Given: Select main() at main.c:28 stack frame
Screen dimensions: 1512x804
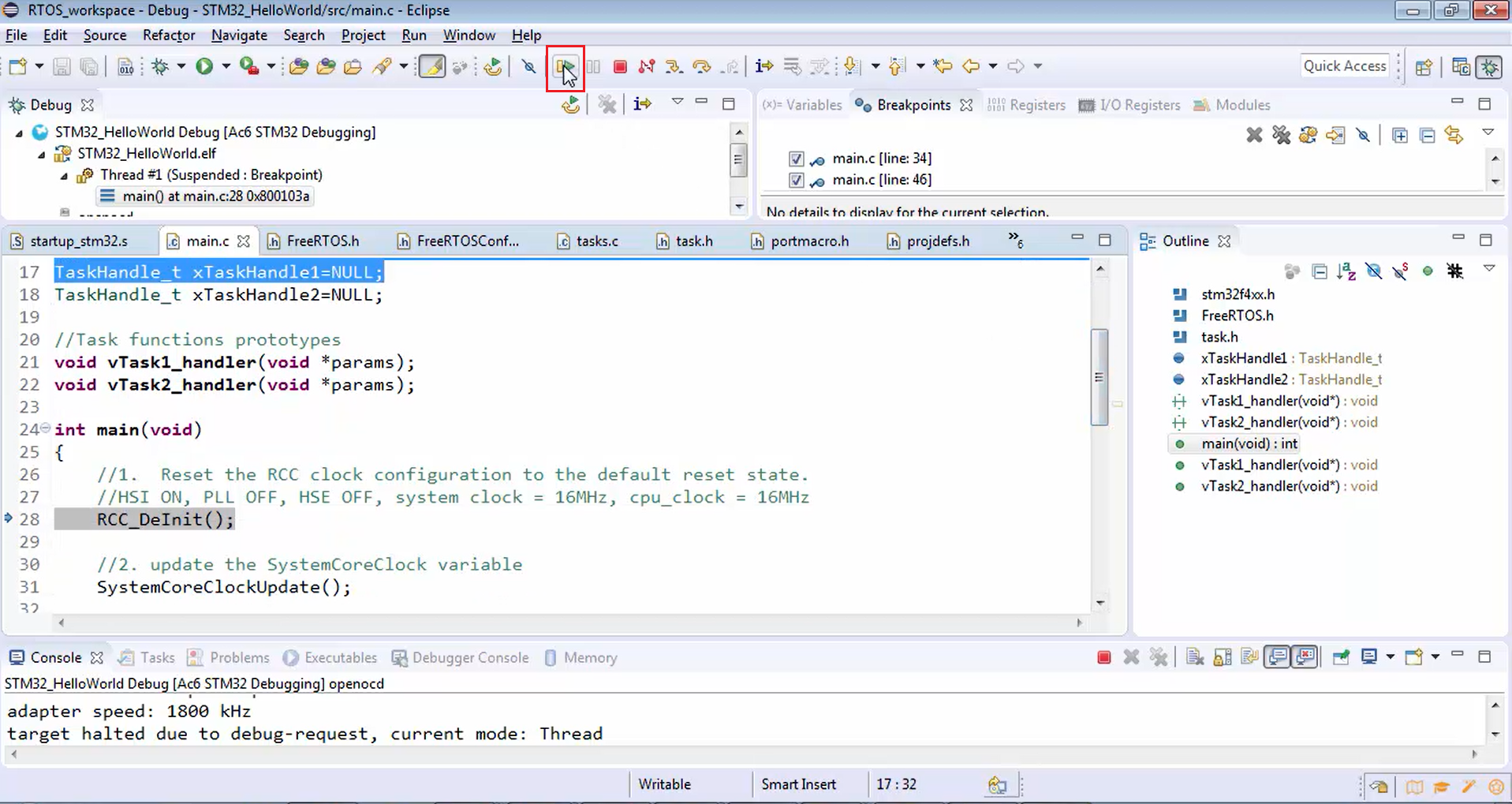Looking at the screenshot, I should pos(204,196).
